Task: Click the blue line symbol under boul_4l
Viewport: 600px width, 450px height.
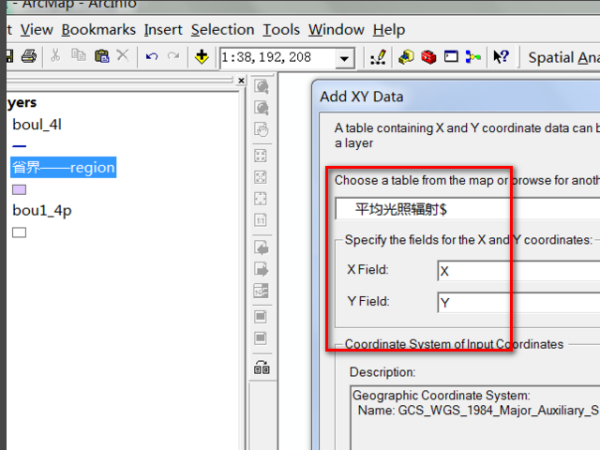Action: (x=19, y=146)
